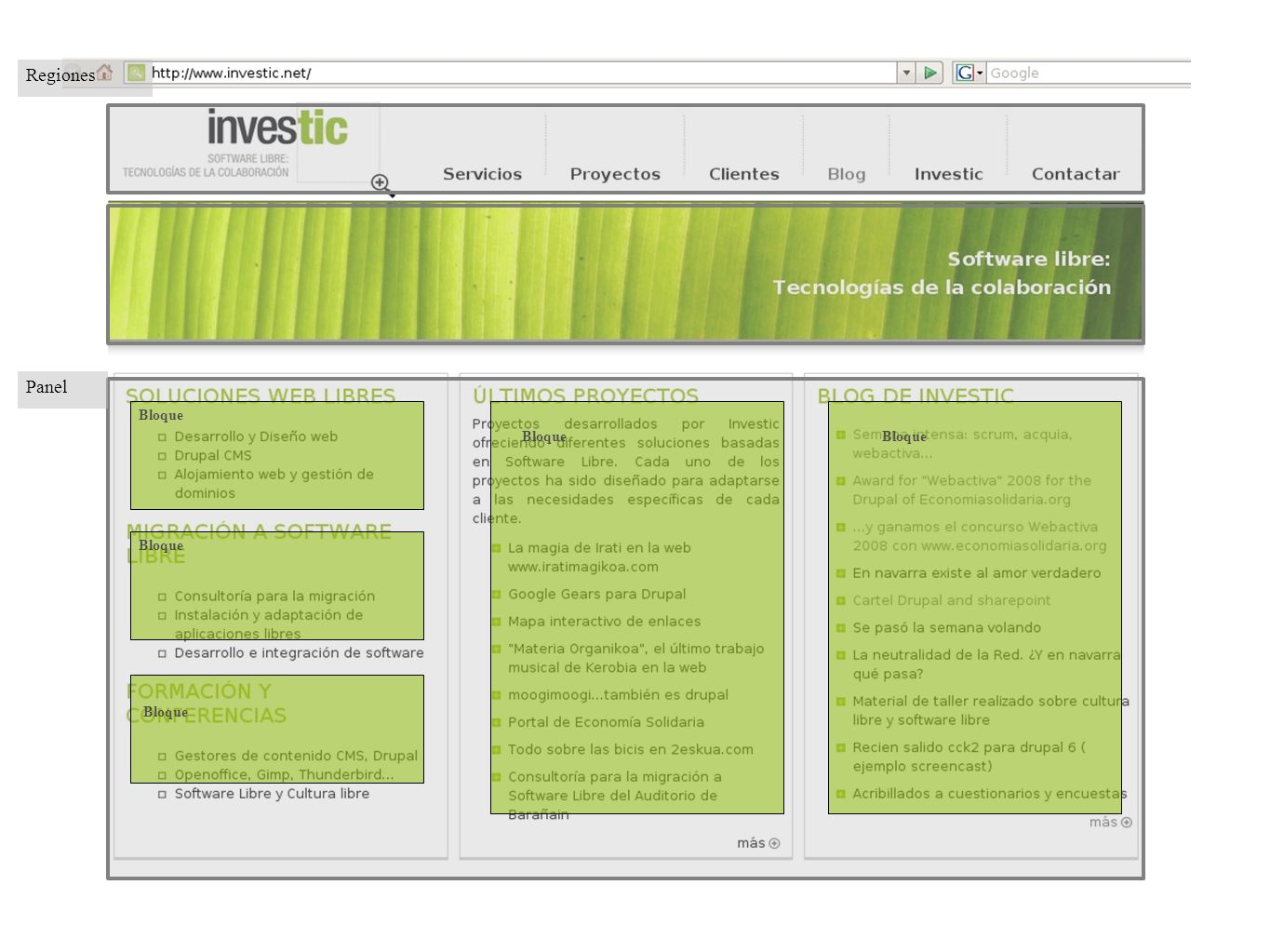
Task: Open the Investic menu item
Action: (x=948, y=174)
